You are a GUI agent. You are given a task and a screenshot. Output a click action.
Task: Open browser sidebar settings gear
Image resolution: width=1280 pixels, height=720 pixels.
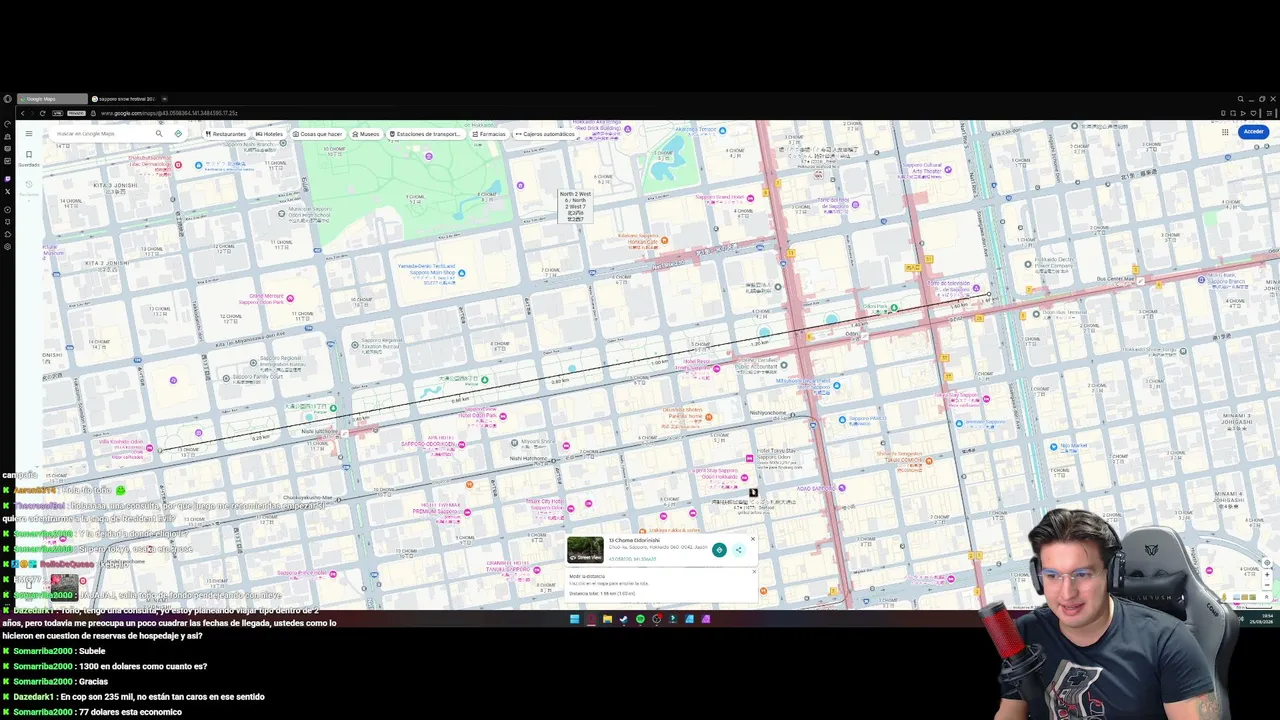click(x=7, y=247)
